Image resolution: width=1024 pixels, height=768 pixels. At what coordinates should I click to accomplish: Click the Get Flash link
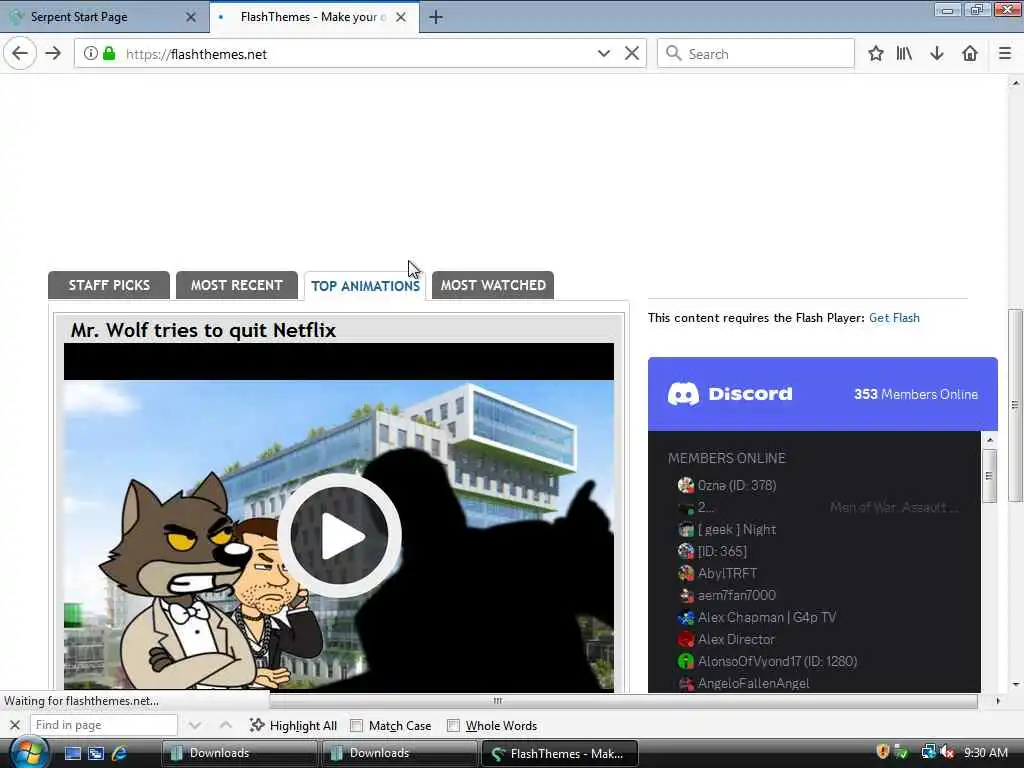click(894, 318)
